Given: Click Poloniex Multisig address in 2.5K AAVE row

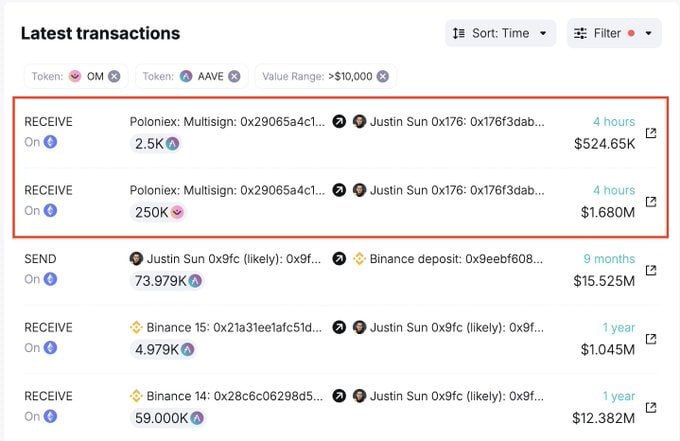Looking at the screenshot, I should click(x=227, y=122).
